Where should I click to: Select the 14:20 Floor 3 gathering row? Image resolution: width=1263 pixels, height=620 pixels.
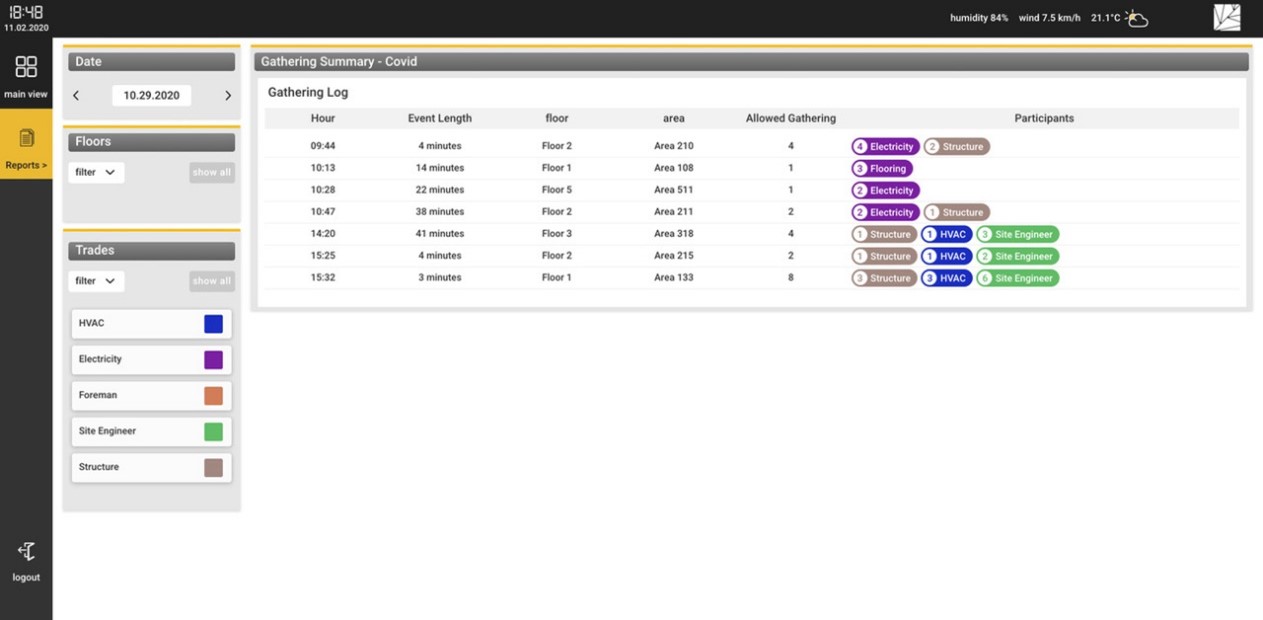click(x=557, y=234)
